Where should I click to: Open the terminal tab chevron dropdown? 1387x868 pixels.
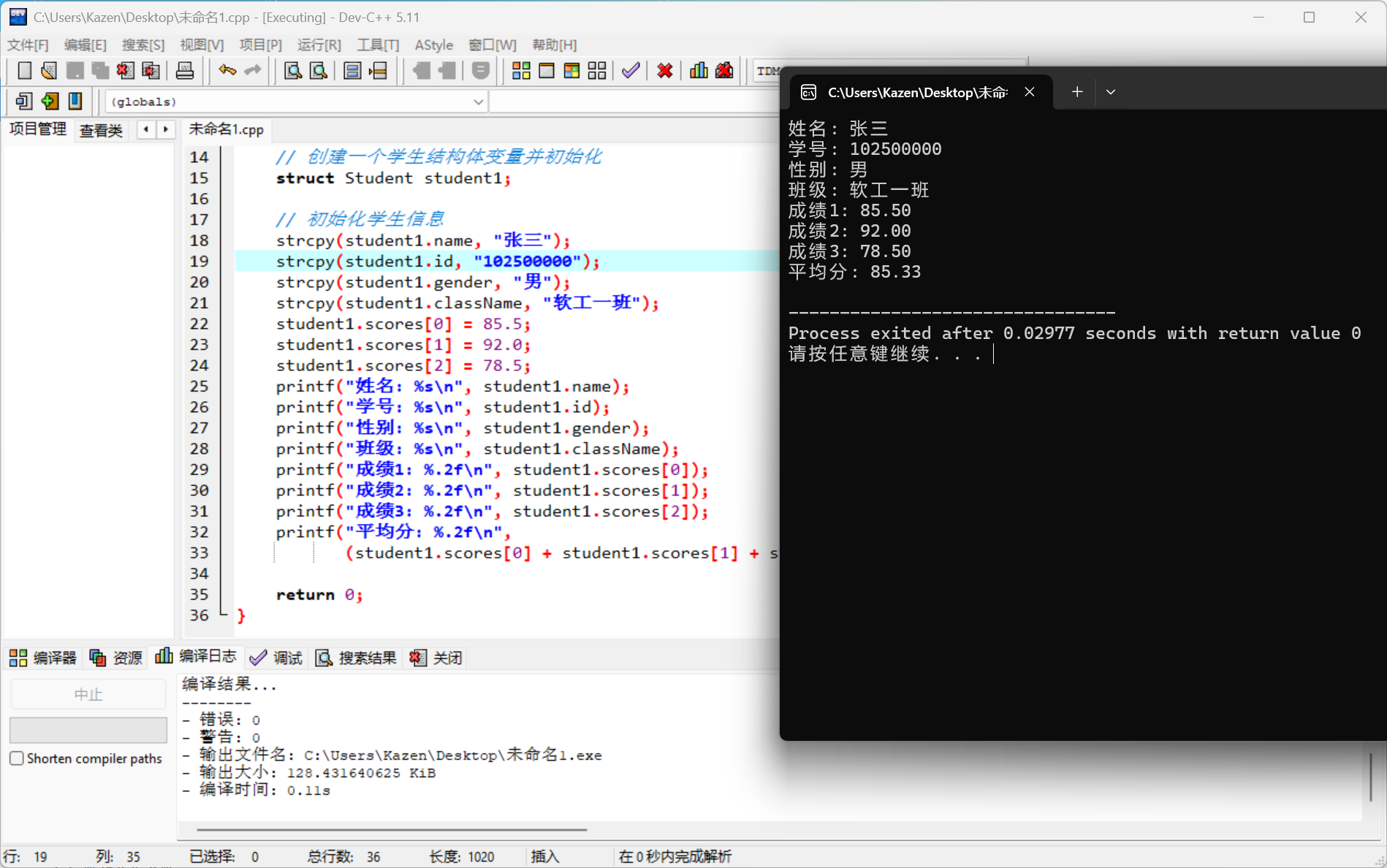[x=1111, y=92]
